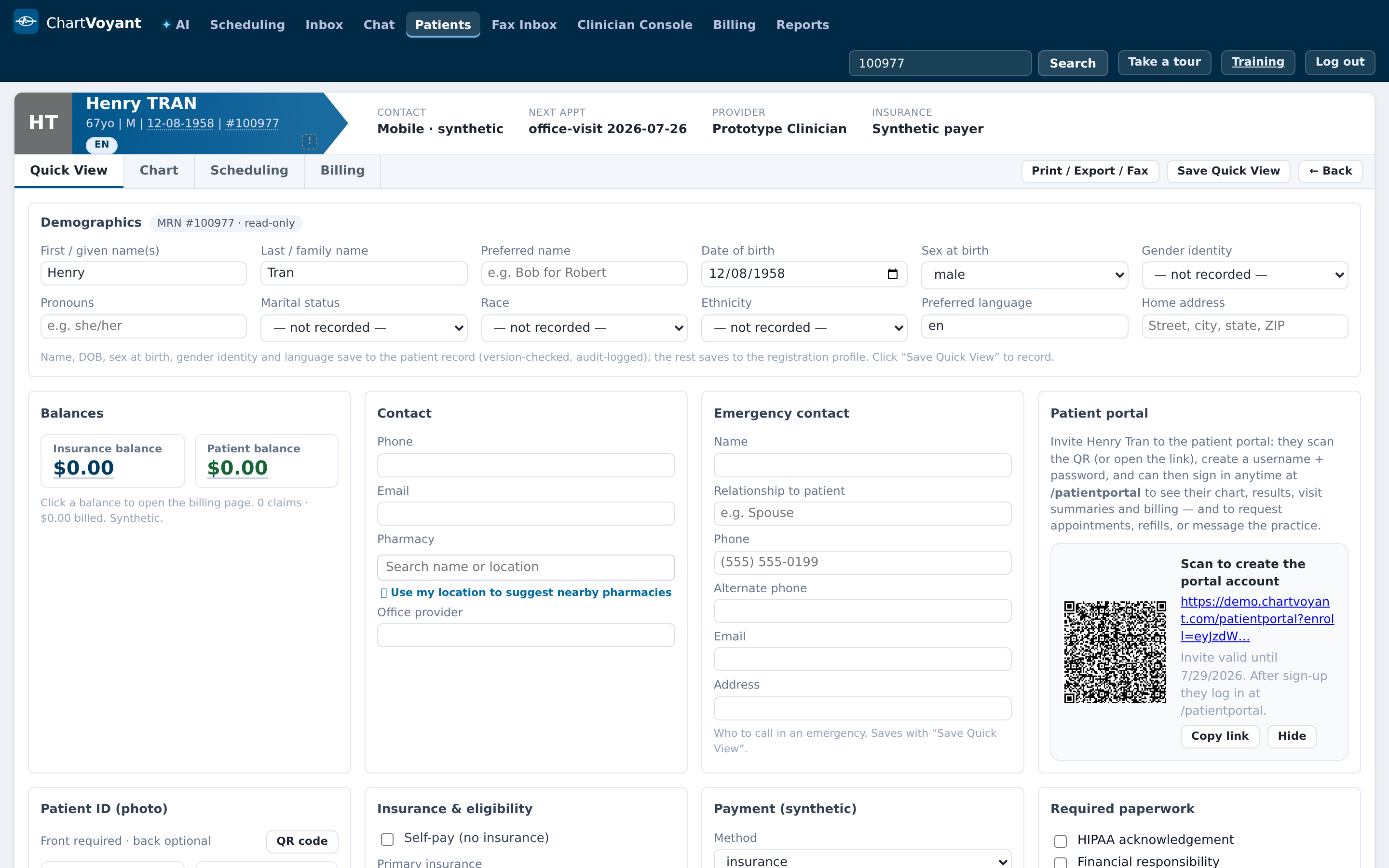This screenshot has height=868, width=1389.
Task: Switch to the patient Billing tab
Action: click(x=342, y=171)
